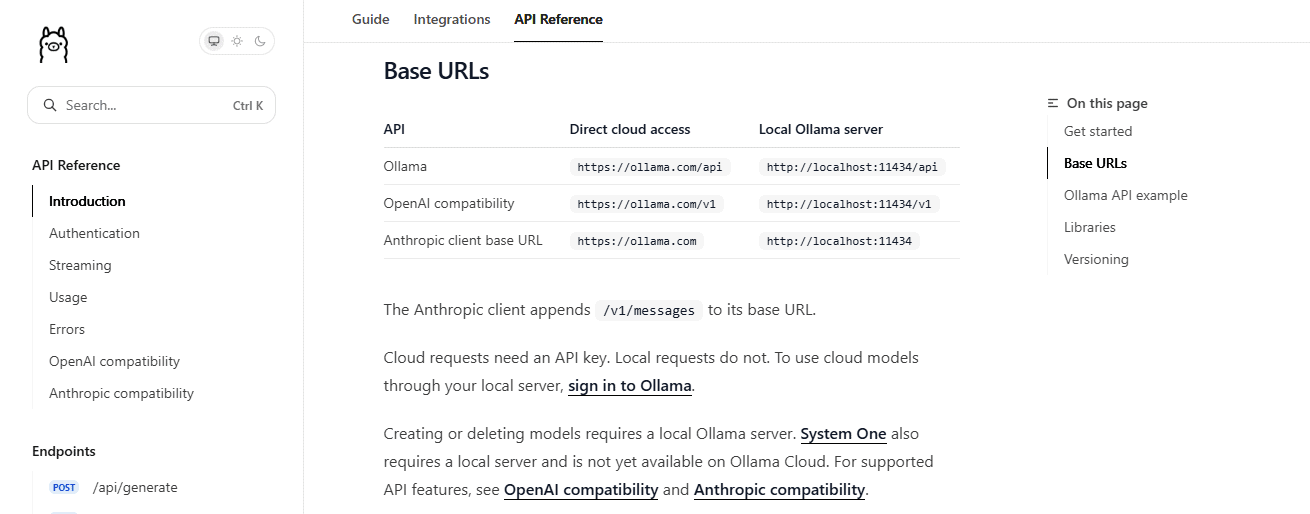1310x514 pixels.
Task: Jump to Versioning section
Action: click(x=1096, y=259)
